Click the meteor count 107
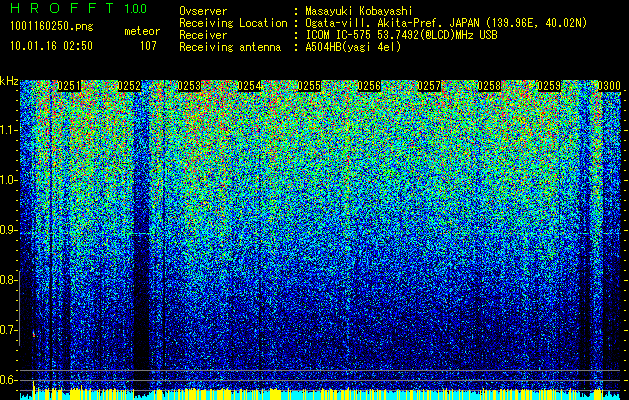Image resolution: width=629 pixels, height=400 pixels. click(148, 46)
